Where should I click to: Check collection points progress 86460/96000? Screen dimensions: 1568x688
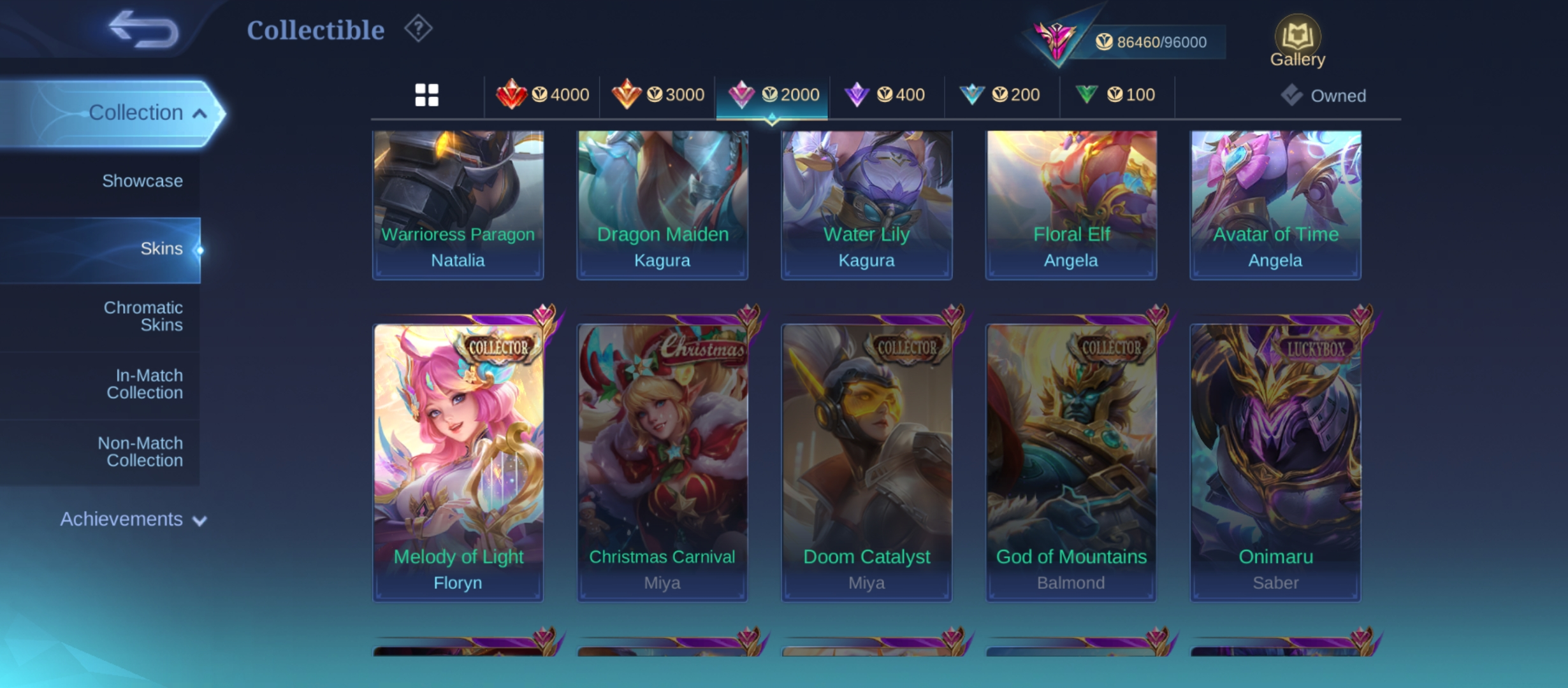[x=1151, y=42]
